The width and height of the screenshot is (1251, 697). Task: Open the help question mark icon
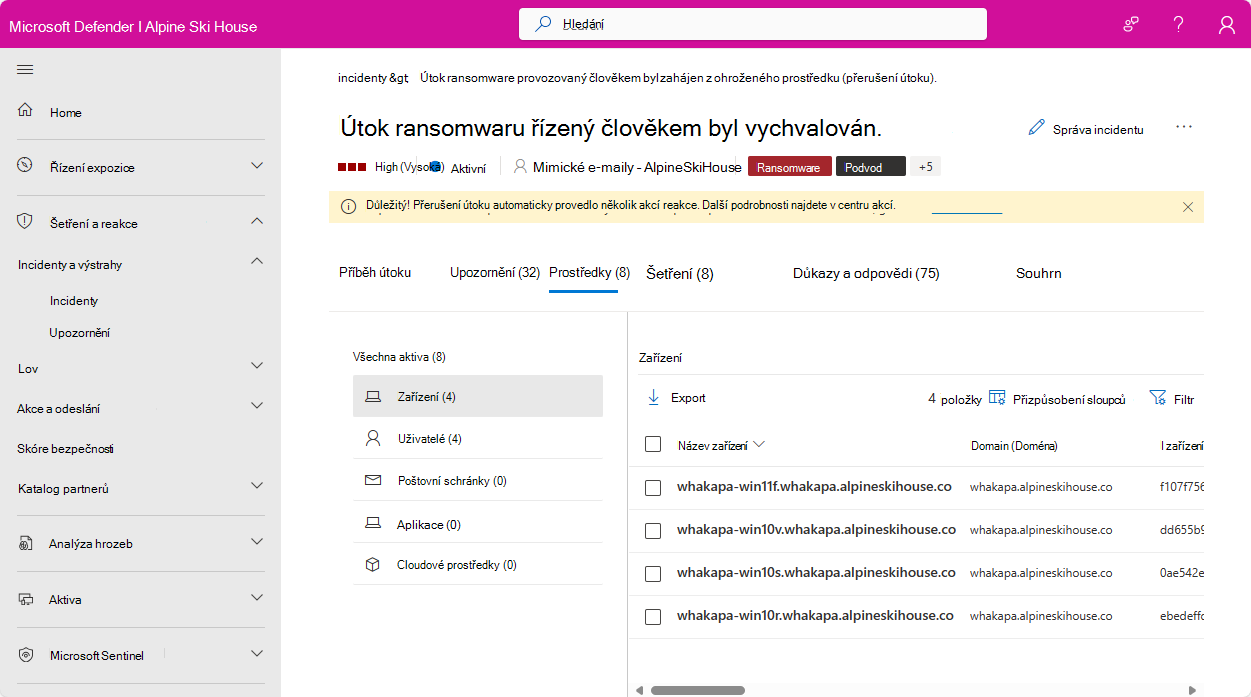tap(1179, 25)
